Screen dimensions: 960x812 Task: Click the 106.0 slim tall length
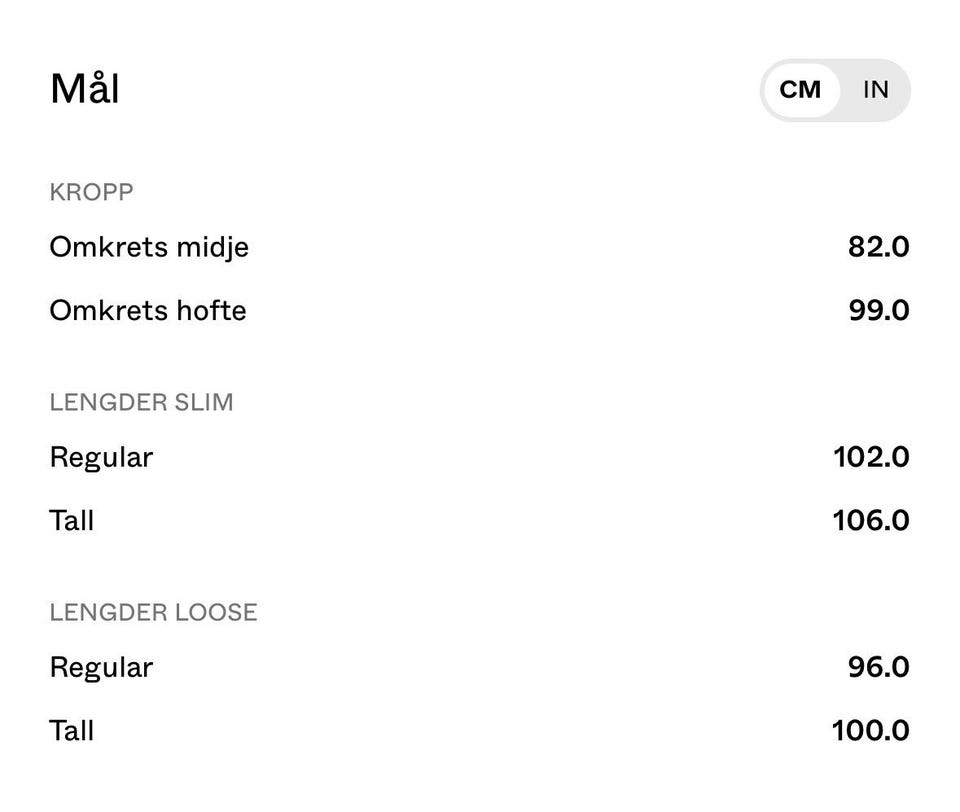pos(870,520)
